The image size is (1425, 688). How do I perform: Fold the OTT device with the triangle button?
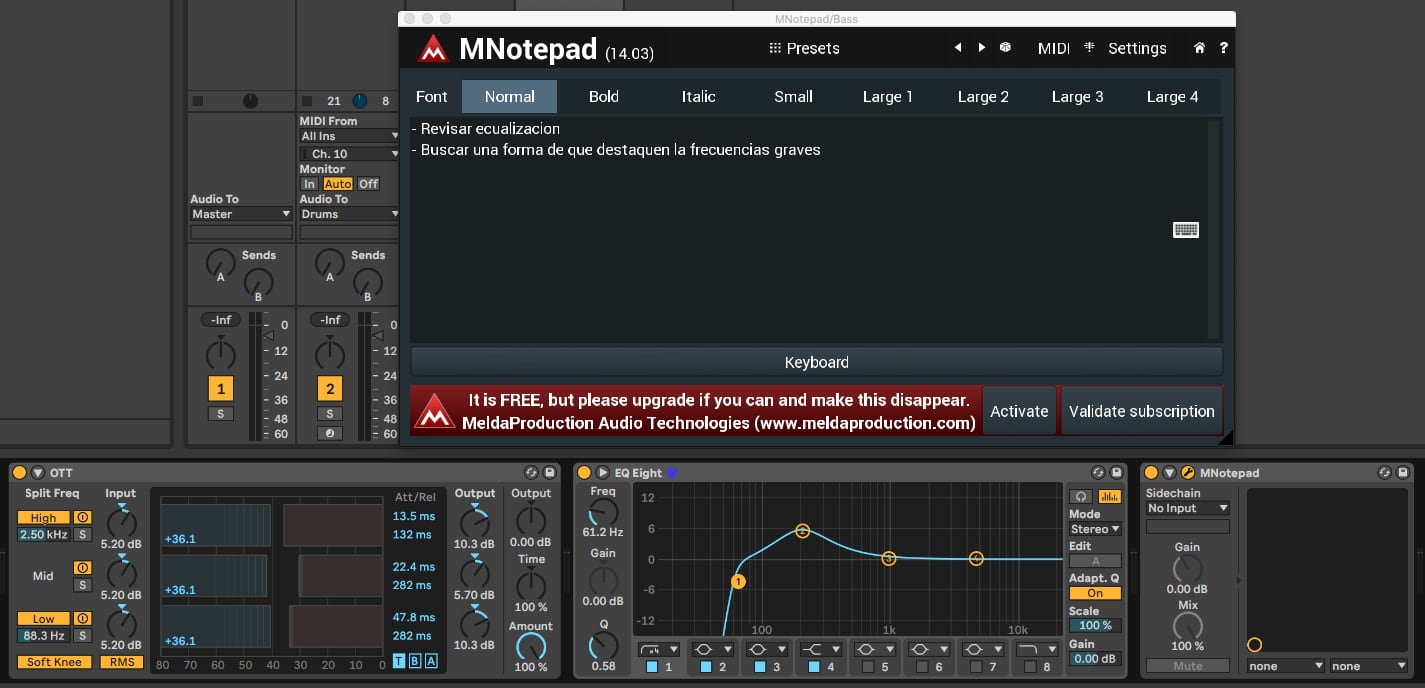[x=38, y=473]
